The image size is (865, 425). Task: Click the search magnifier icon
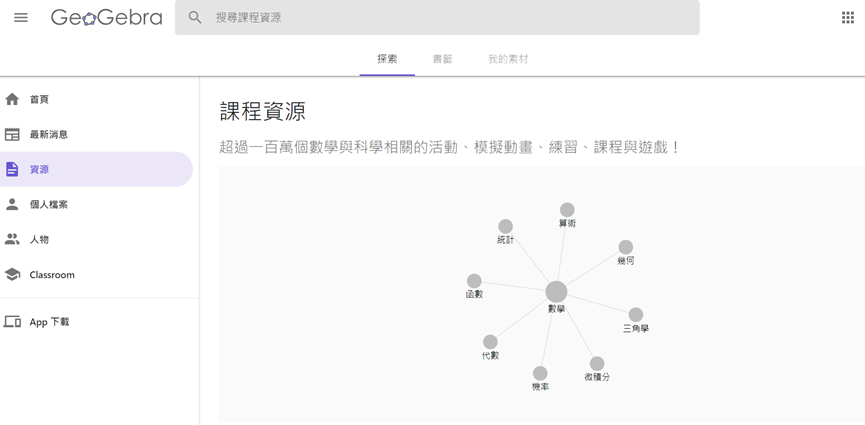pyautogui.click(x=195, y=18)
